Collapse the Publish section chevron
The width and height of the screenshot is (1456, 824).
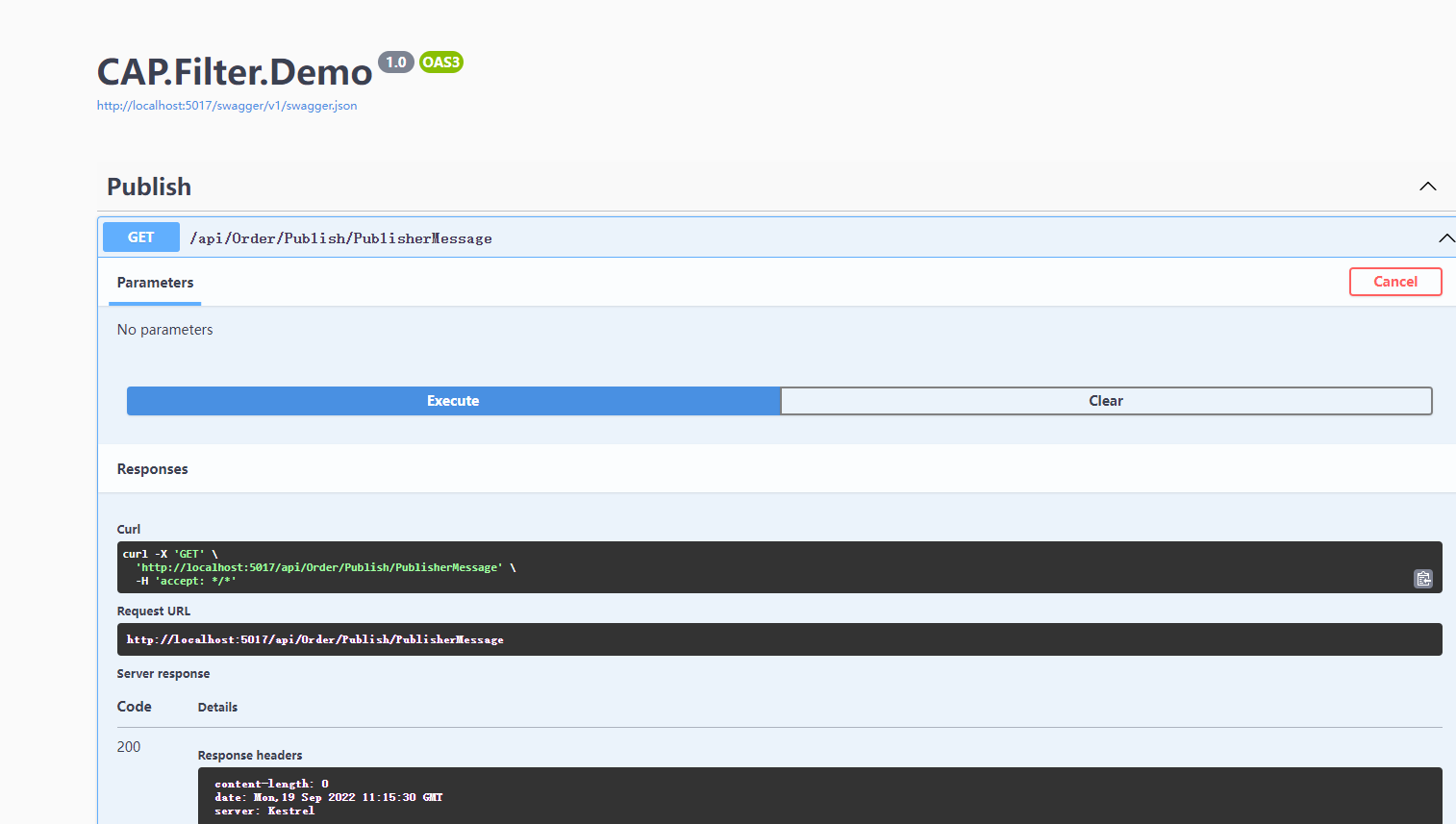1428,187
